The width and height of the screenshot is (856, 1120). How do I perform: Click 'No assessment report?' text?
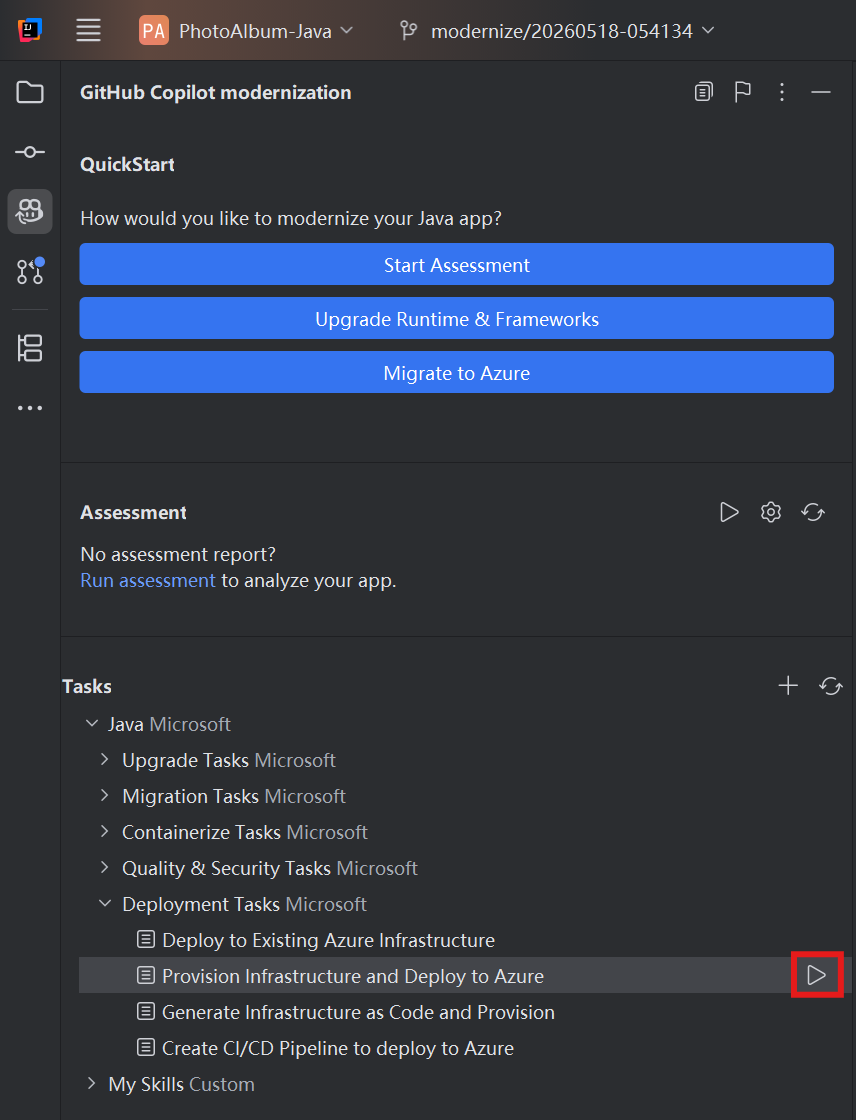178,554
